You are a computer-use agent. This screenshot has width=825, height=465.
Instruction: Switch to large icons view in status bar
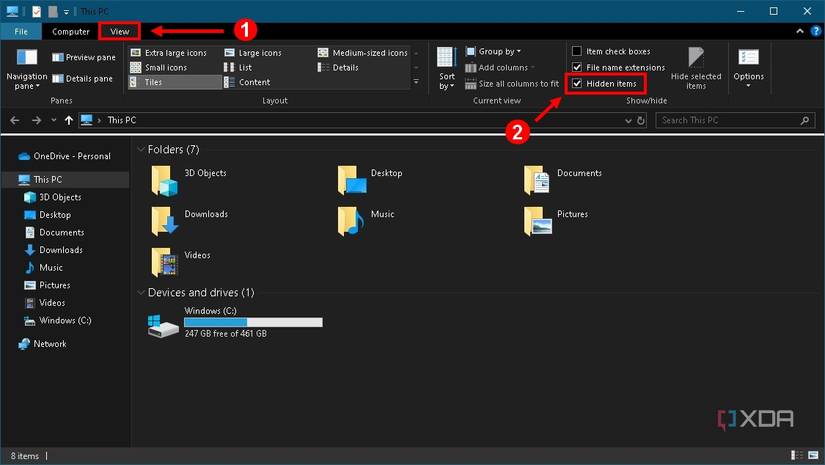[813, 455]
